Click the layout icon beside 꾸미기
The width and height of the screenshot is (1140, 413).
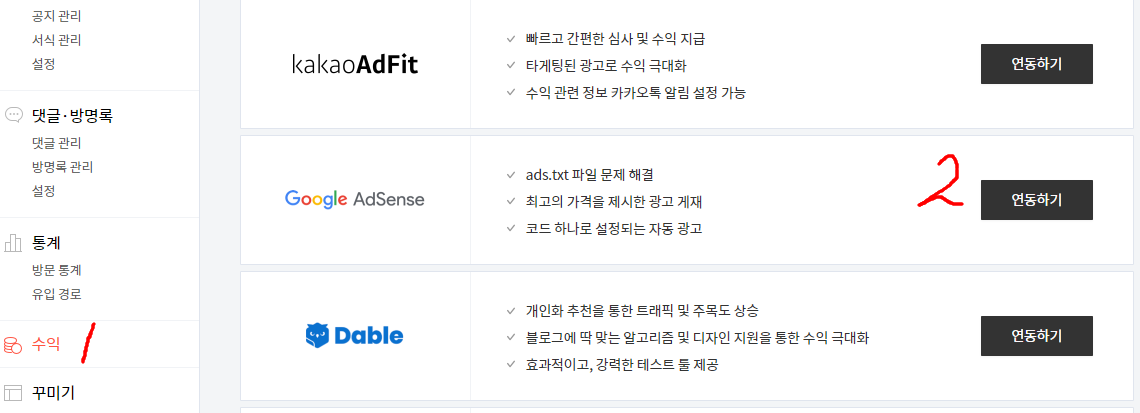[14, 392]
